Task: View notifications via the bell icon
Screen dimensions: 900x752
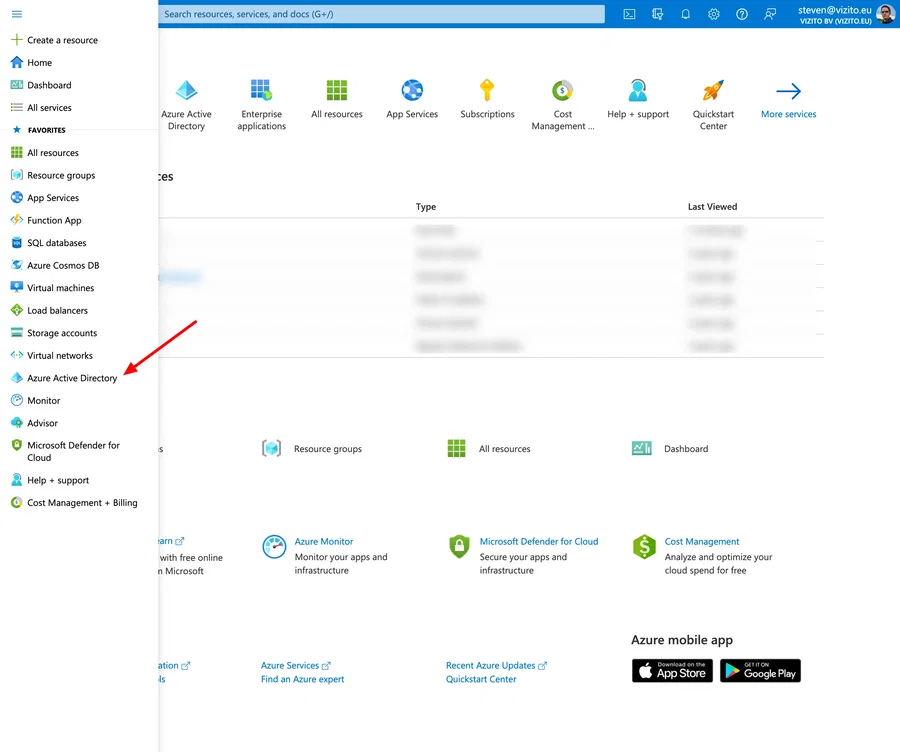Action: click(x=684, y=14)
